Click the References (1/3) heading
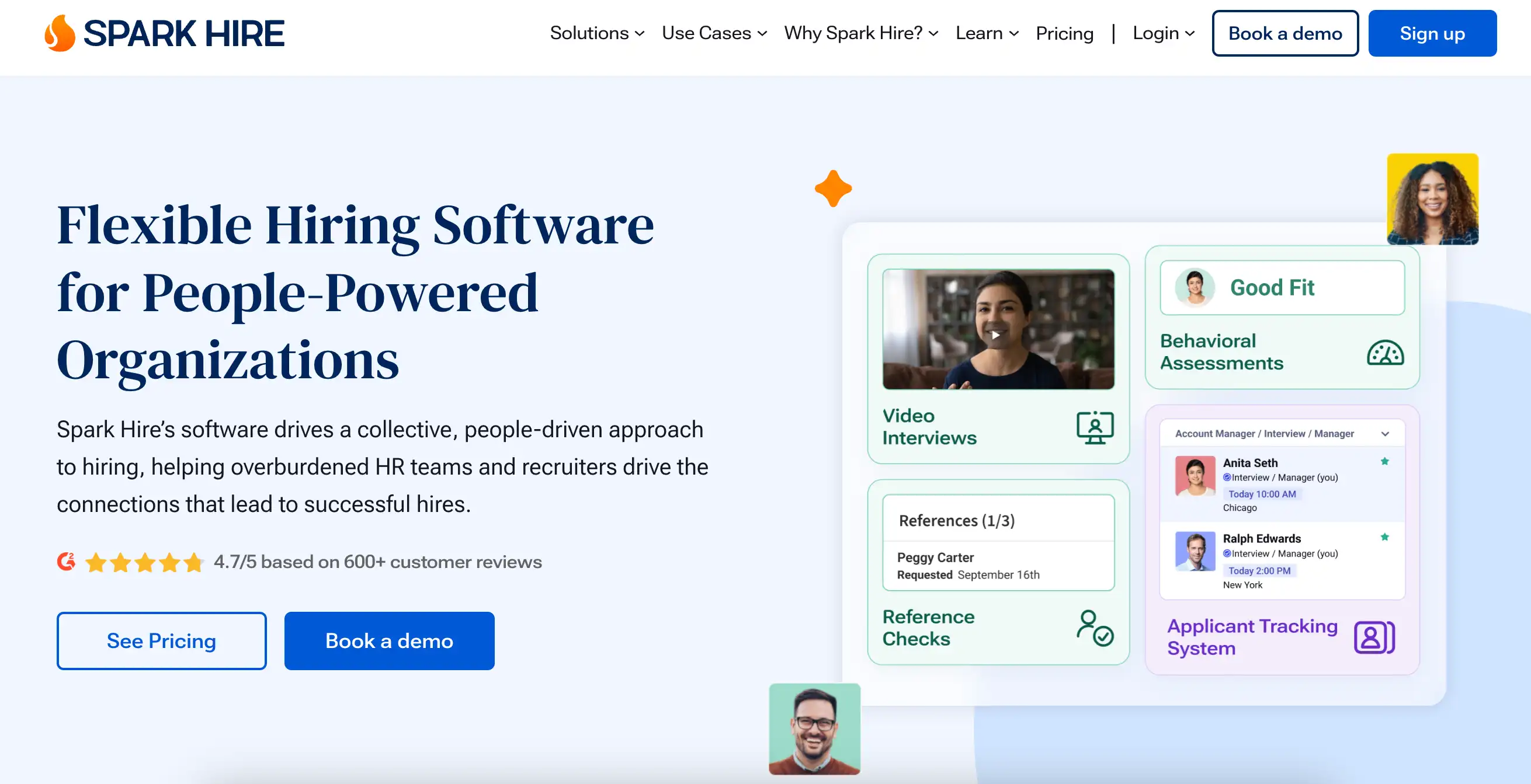This screenshot has width=1531, height=784. click(x=956, y=520)
